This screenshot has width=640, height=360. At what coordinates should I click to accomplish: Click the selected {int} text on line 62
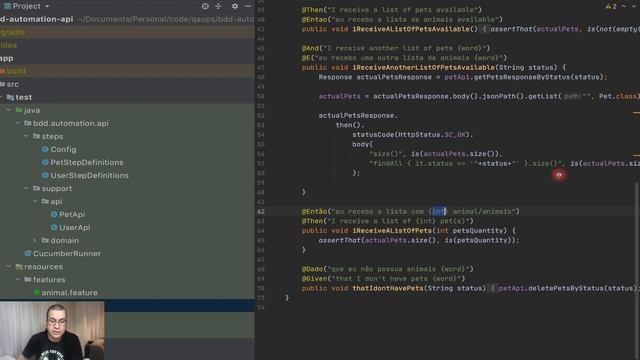[439, 211]
